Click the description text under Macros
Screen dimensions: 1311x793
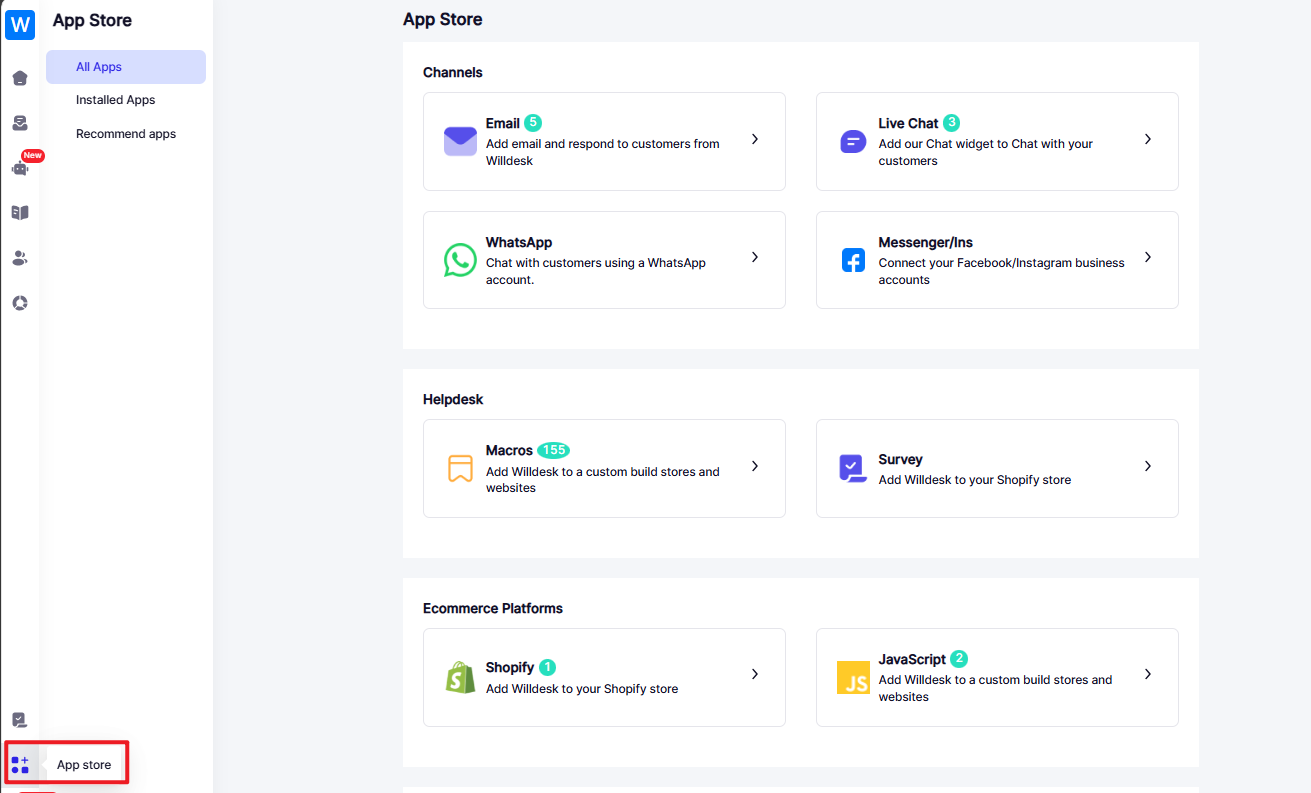pyautogui.click(x=603, y=480)
